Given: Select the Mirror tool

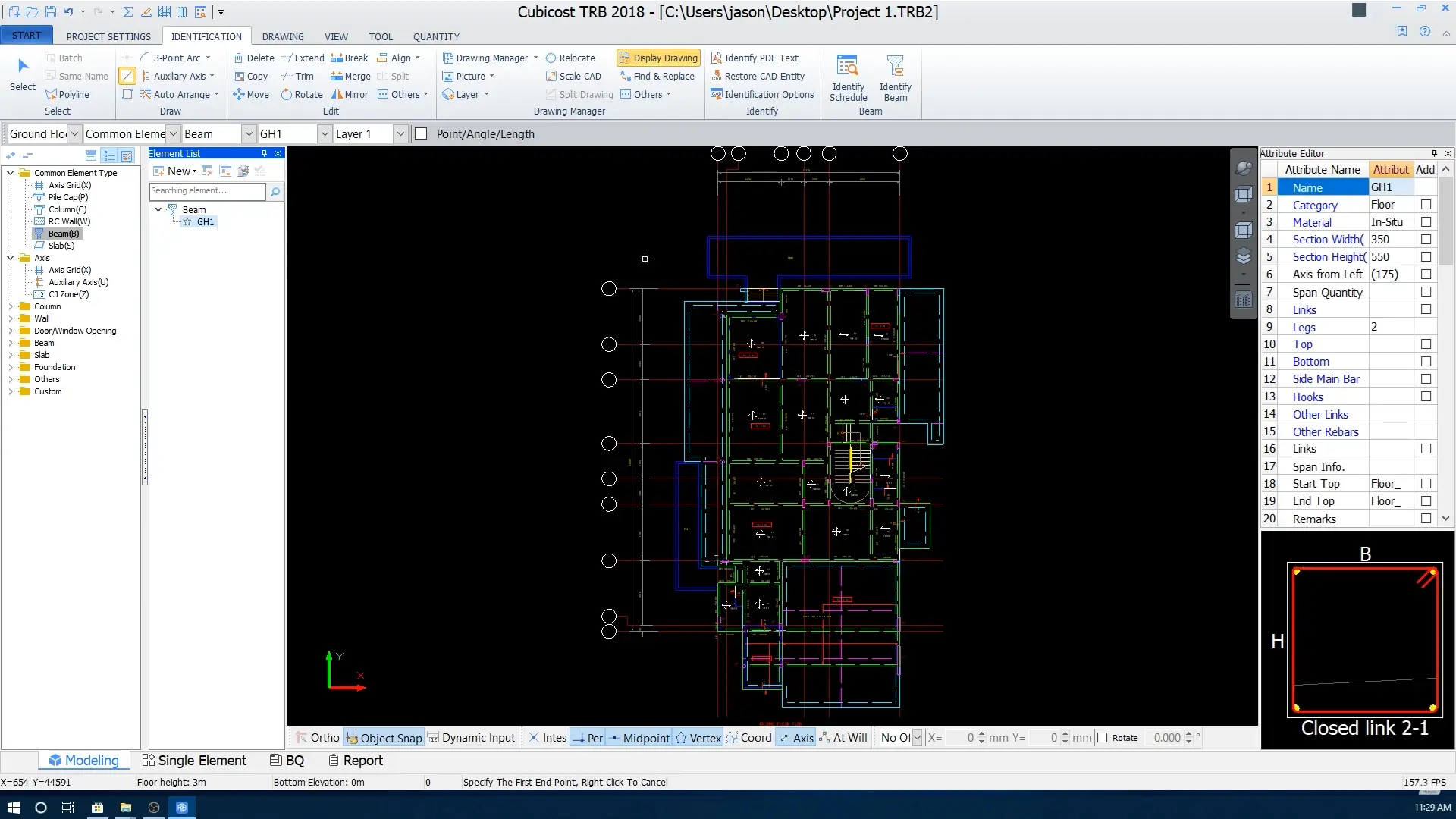Looking at the screenshot, I should [349, 94].
